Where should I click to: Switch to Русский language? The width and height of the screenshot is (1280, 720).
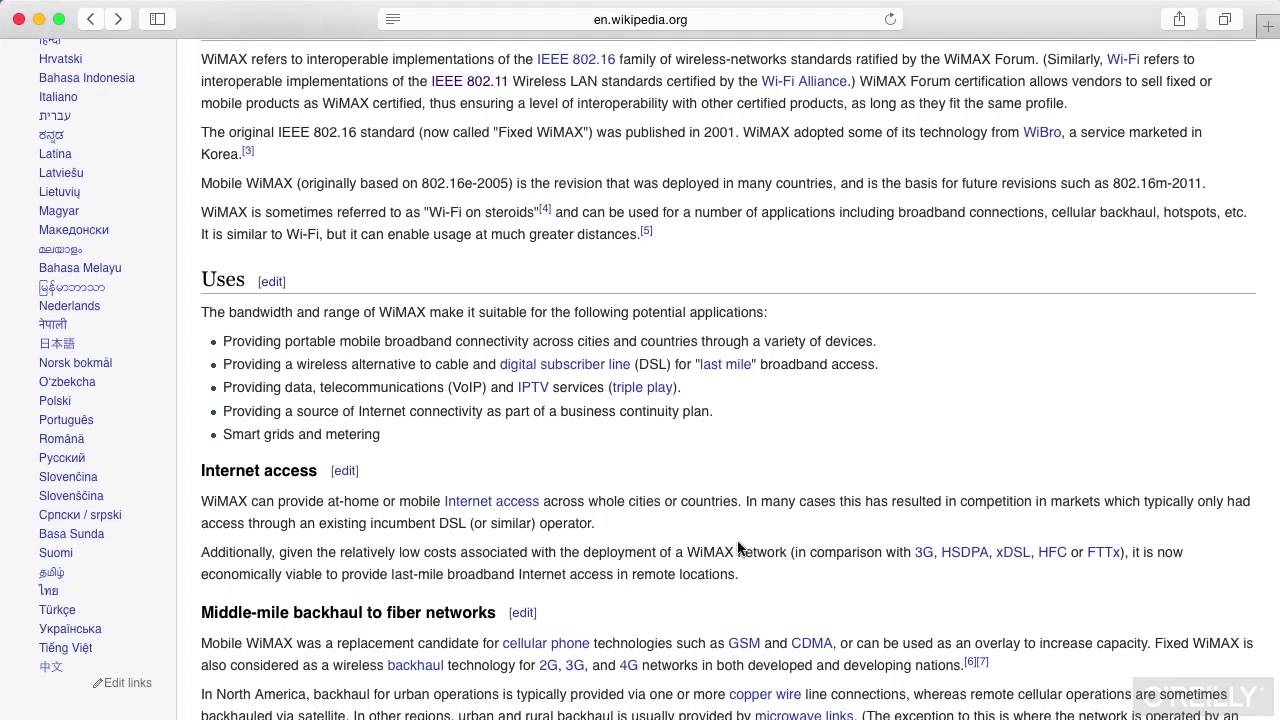tap(62, 458)
